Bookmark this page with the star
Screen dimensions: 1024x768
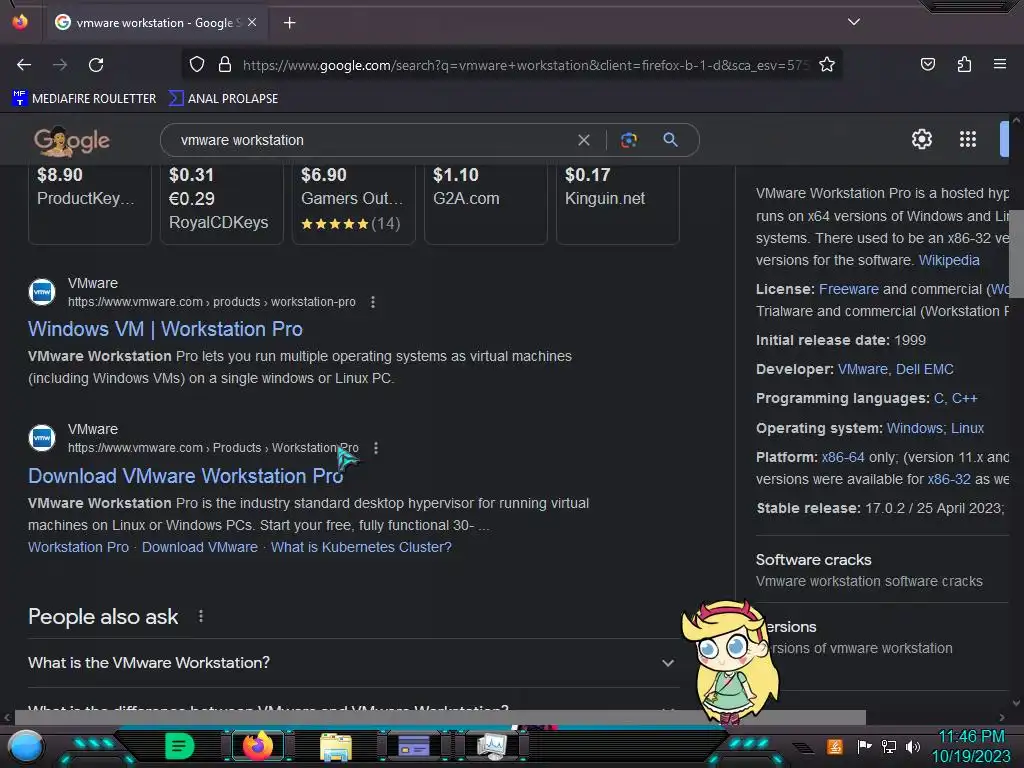(827, 65)
